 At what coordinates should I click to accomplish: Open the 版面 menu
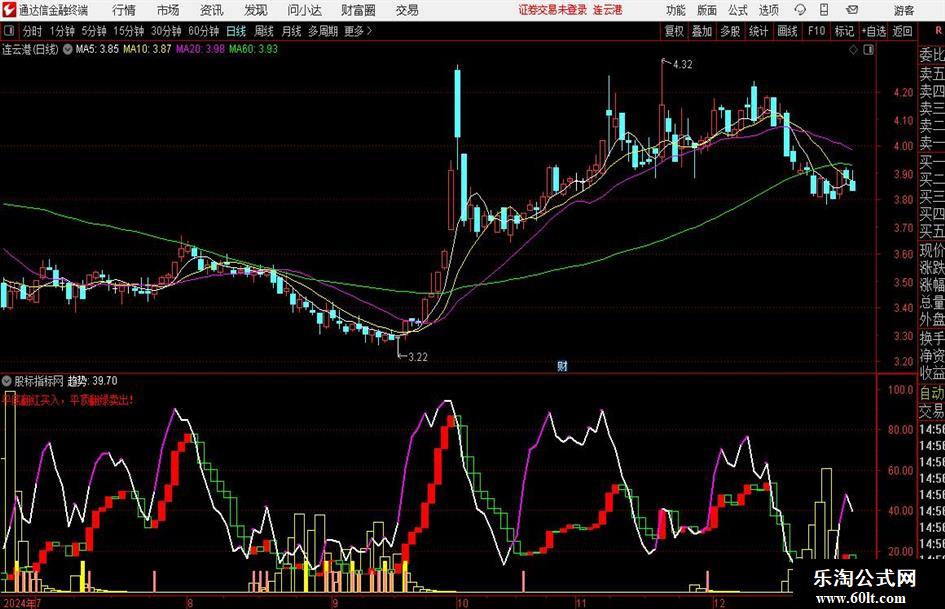[706, 10]
